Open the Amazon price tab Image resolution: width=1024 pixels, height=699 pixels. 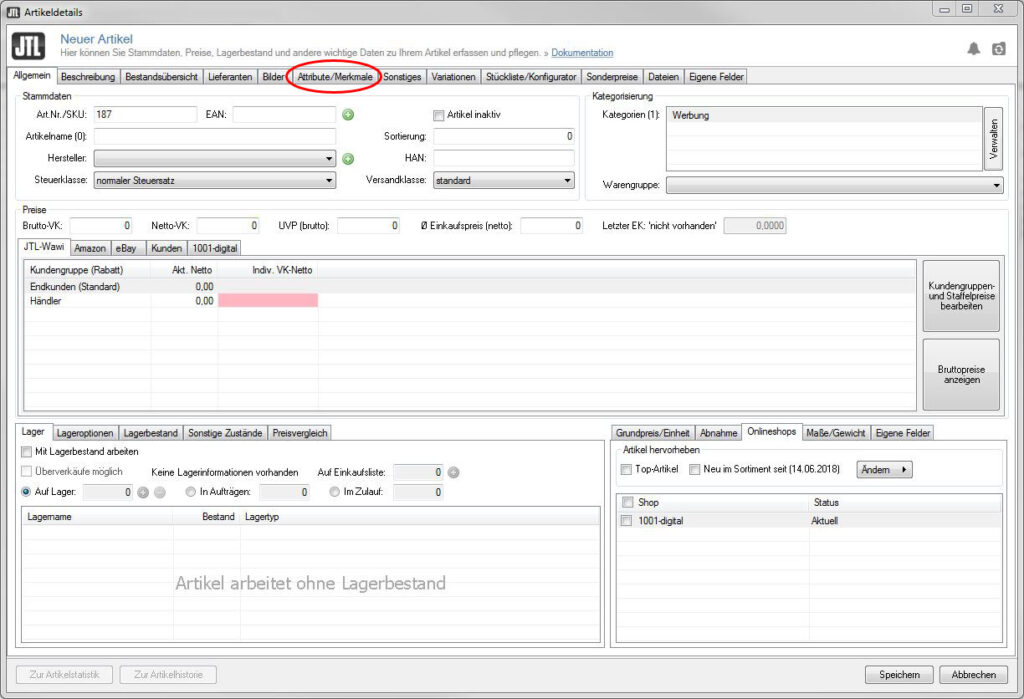tap(89, 248)
